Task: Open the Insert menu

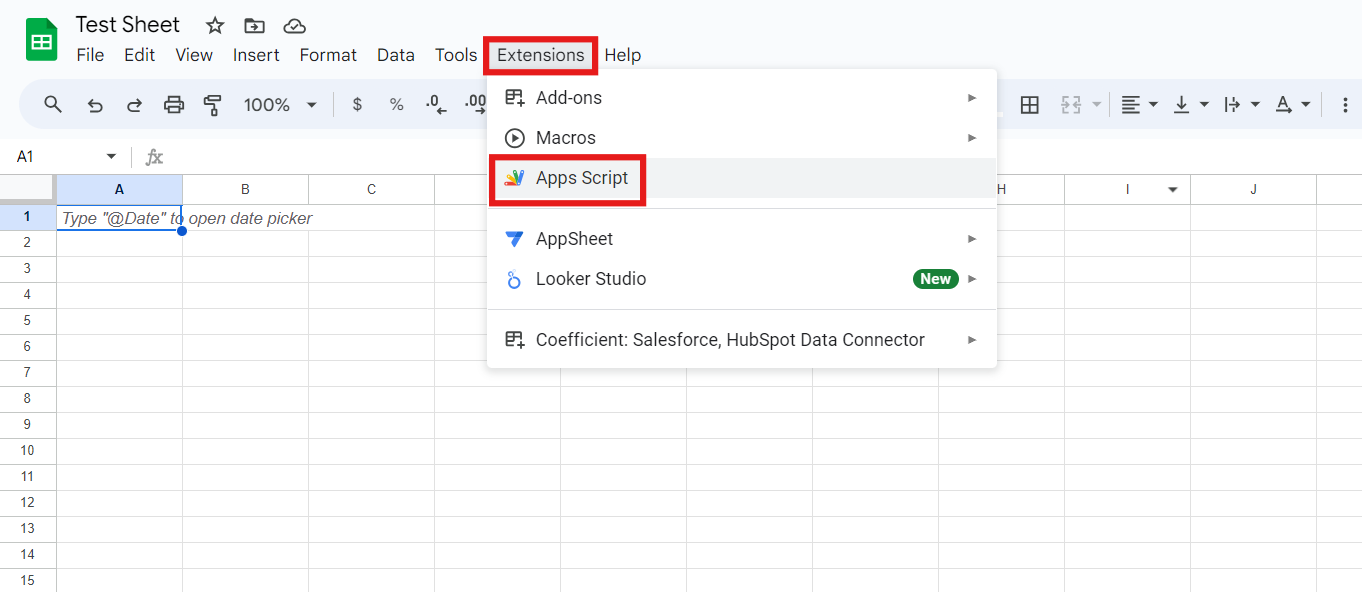Action: pos(256,55)
